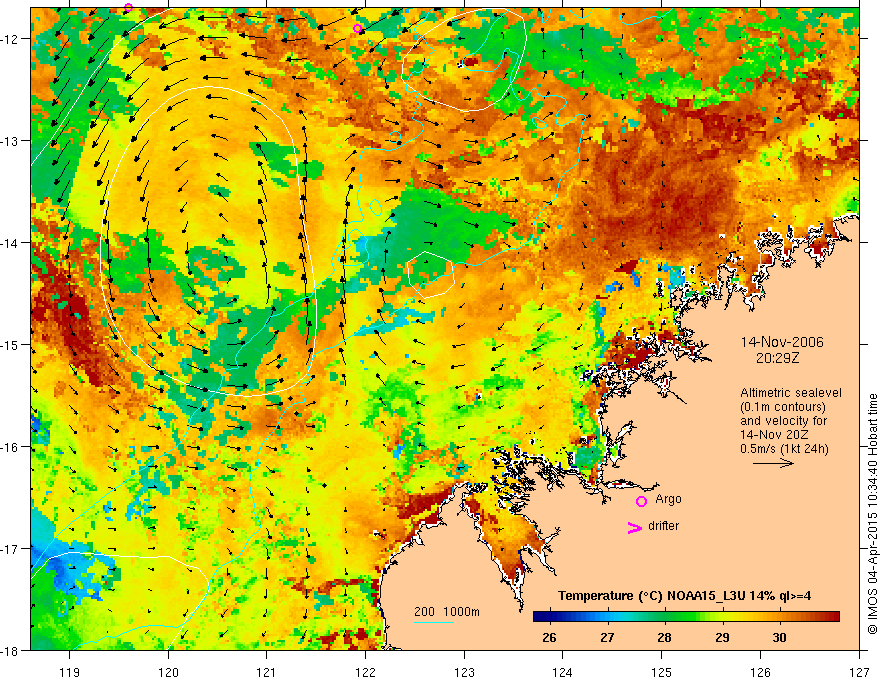880x680 pixels.
Task: Click the velocity scale arrow in the legend
Action: (773, 463)
